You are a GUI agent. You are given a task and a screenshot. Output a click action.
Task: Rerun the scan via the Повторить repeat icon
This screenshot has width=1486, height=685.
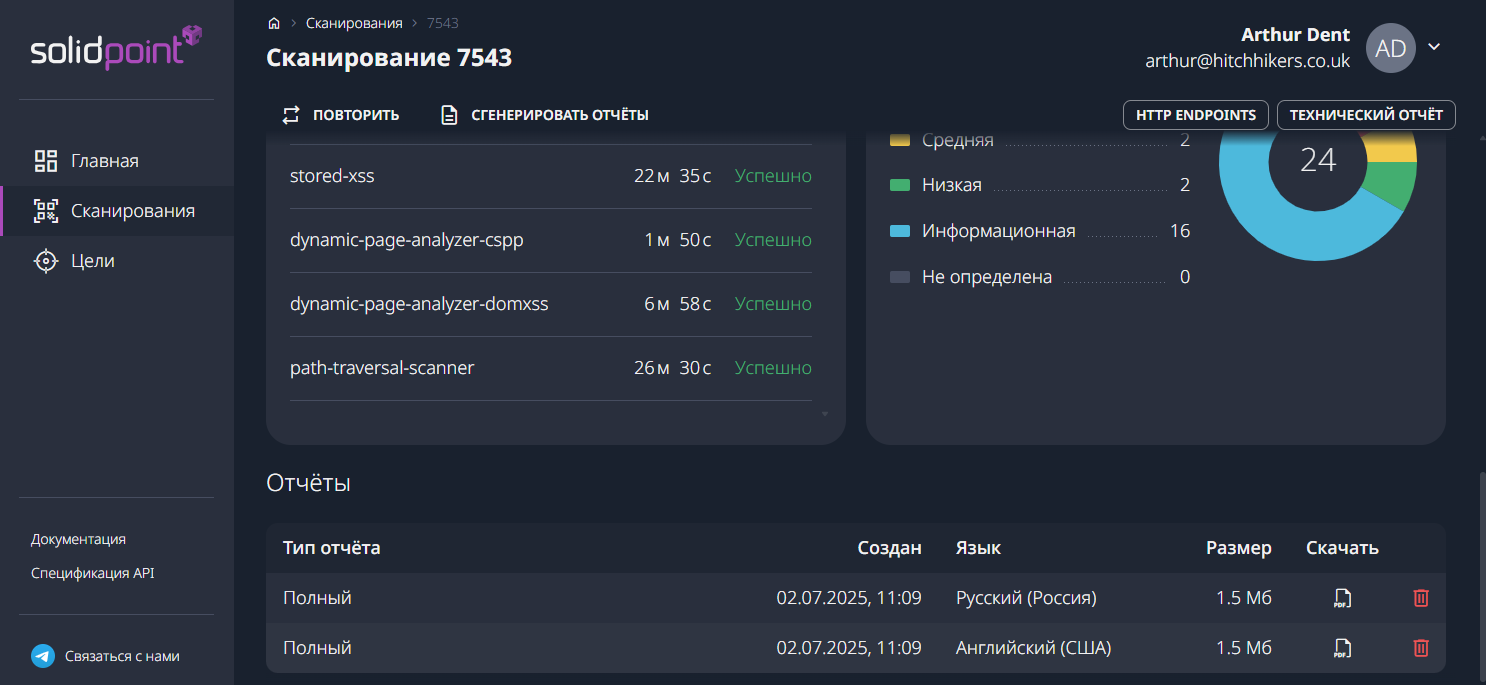point(291,114)
